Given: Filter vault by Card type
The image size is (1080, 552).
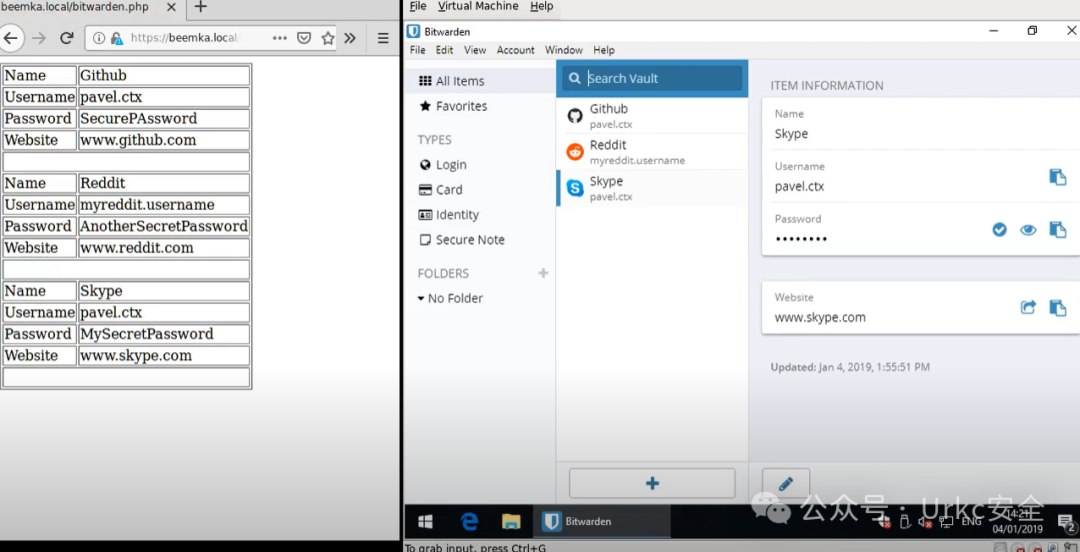Looking at the screenshot, I should click(x=441, y=190).
